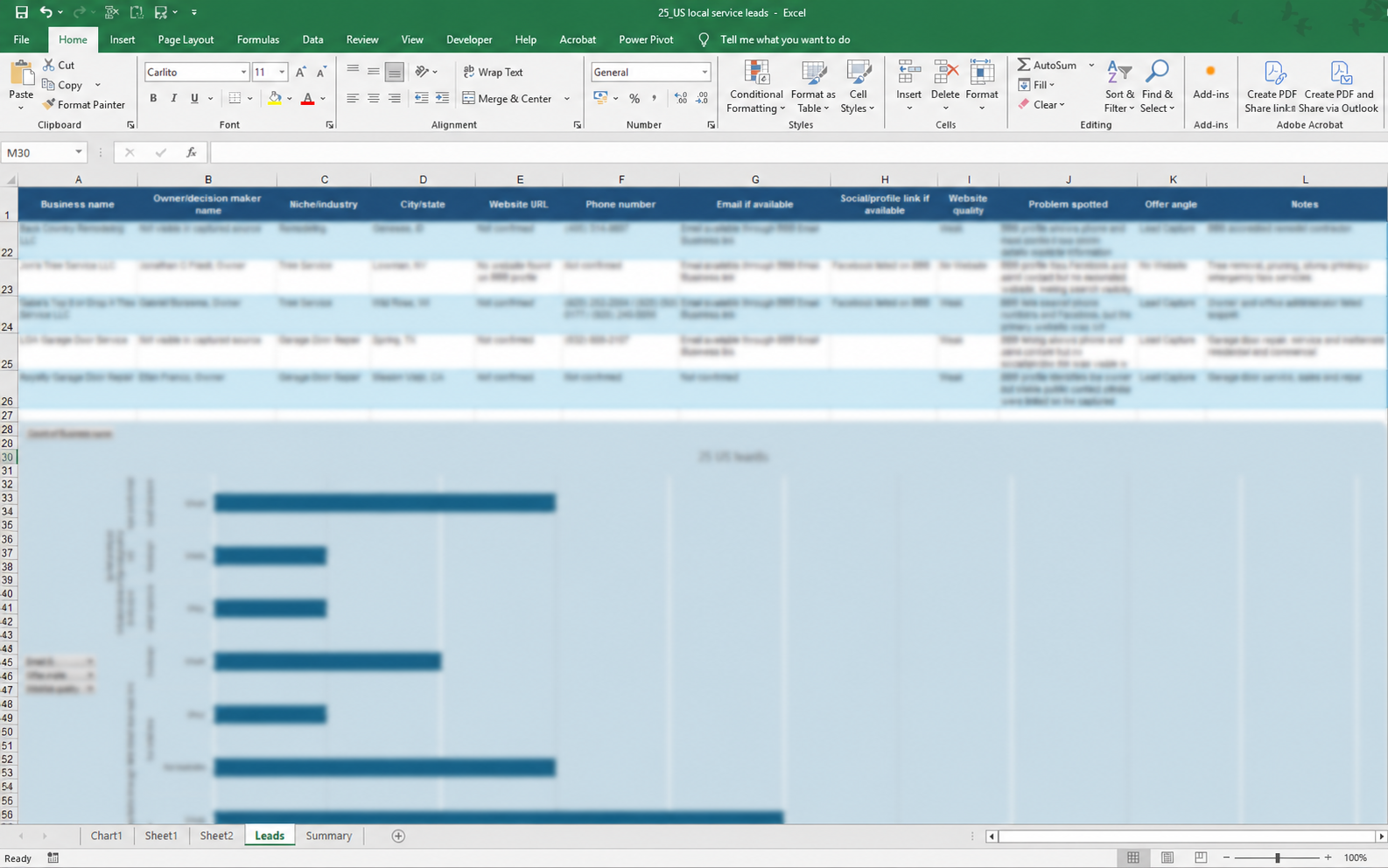Open the fill color dropdown arrow
1388x868 pixels.
point(290,98)
